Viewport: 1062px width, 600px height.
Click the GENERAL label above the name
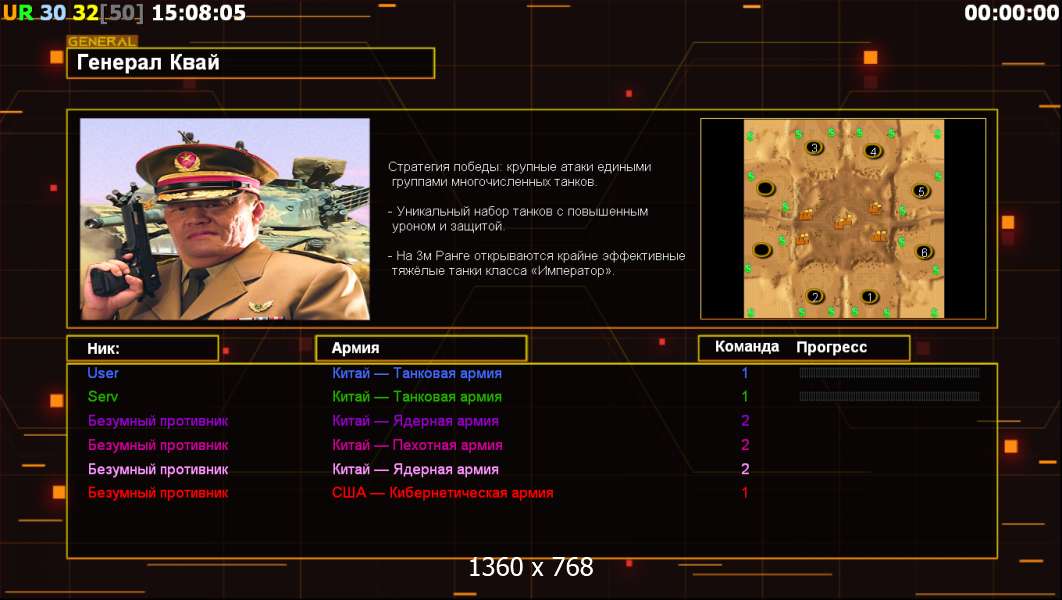click(x=102, y=41)
